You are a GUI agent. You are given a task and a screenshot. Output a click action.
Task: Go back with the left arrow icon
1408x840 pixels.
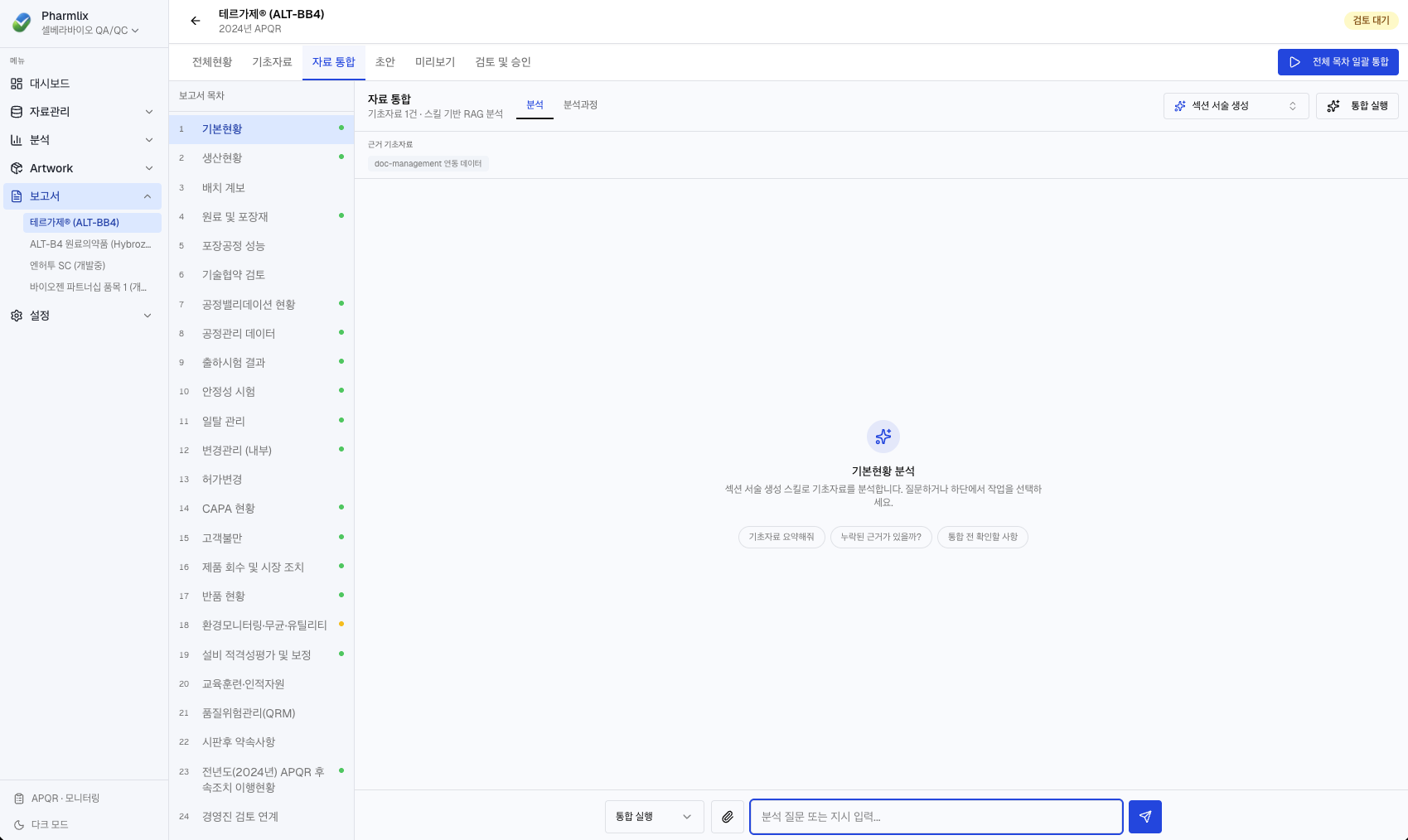point(196,21)
